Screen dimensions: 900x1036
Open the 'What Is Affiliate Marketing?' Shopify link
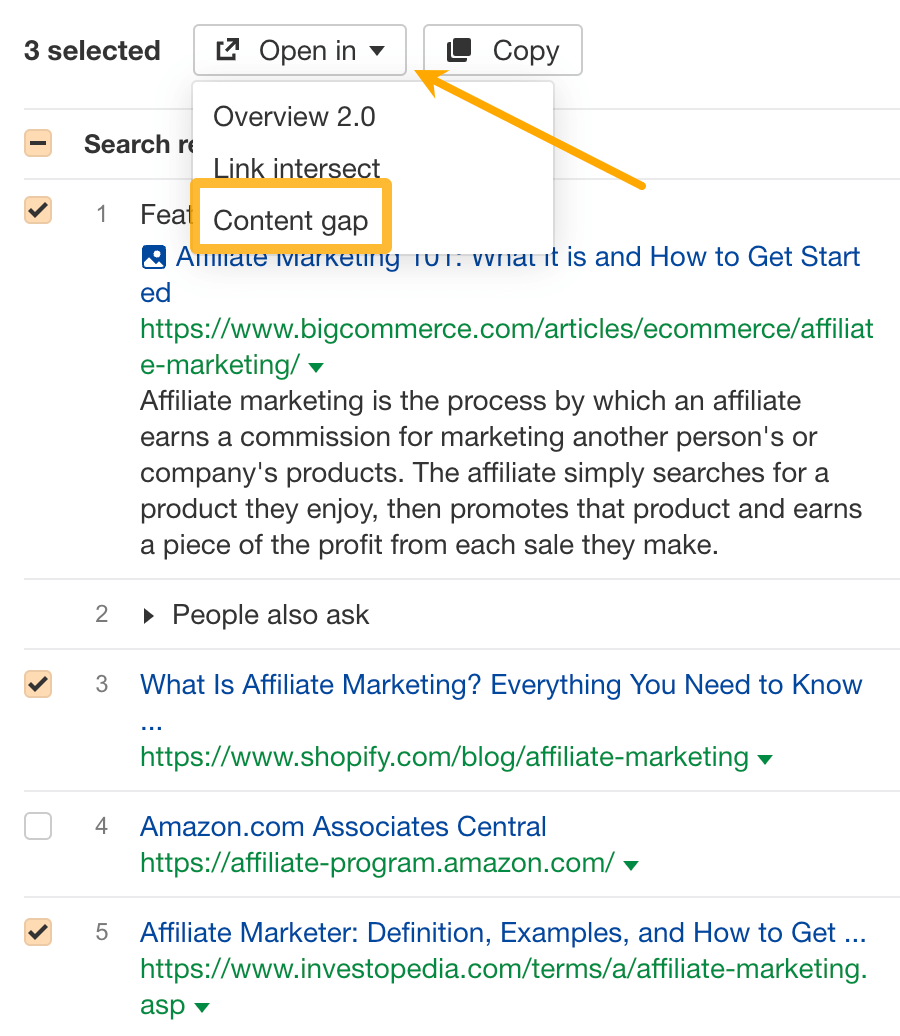[x=500, y=685]
